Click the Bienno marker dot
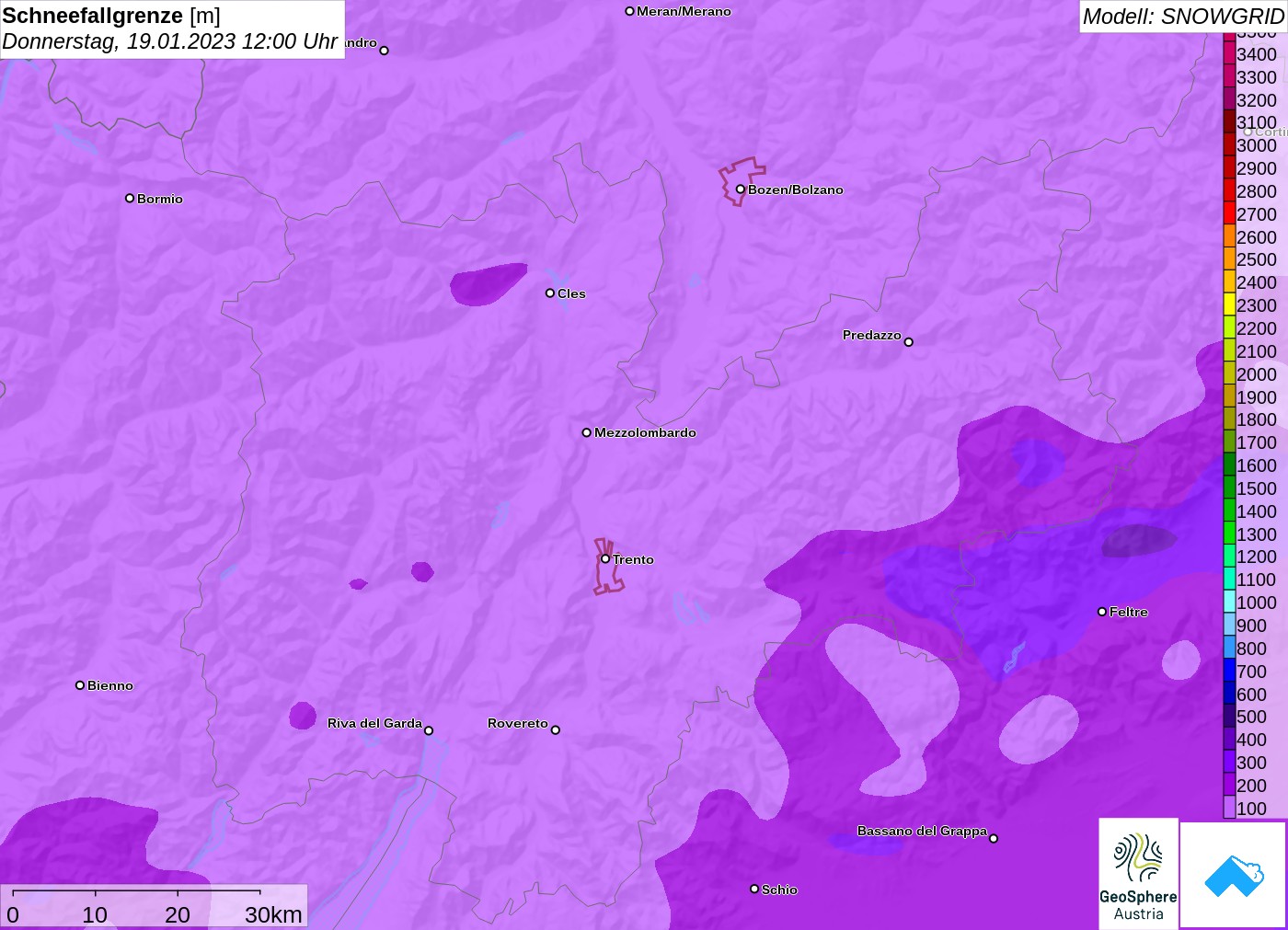This screenshot has height=930, width=1288. (80, 685)
